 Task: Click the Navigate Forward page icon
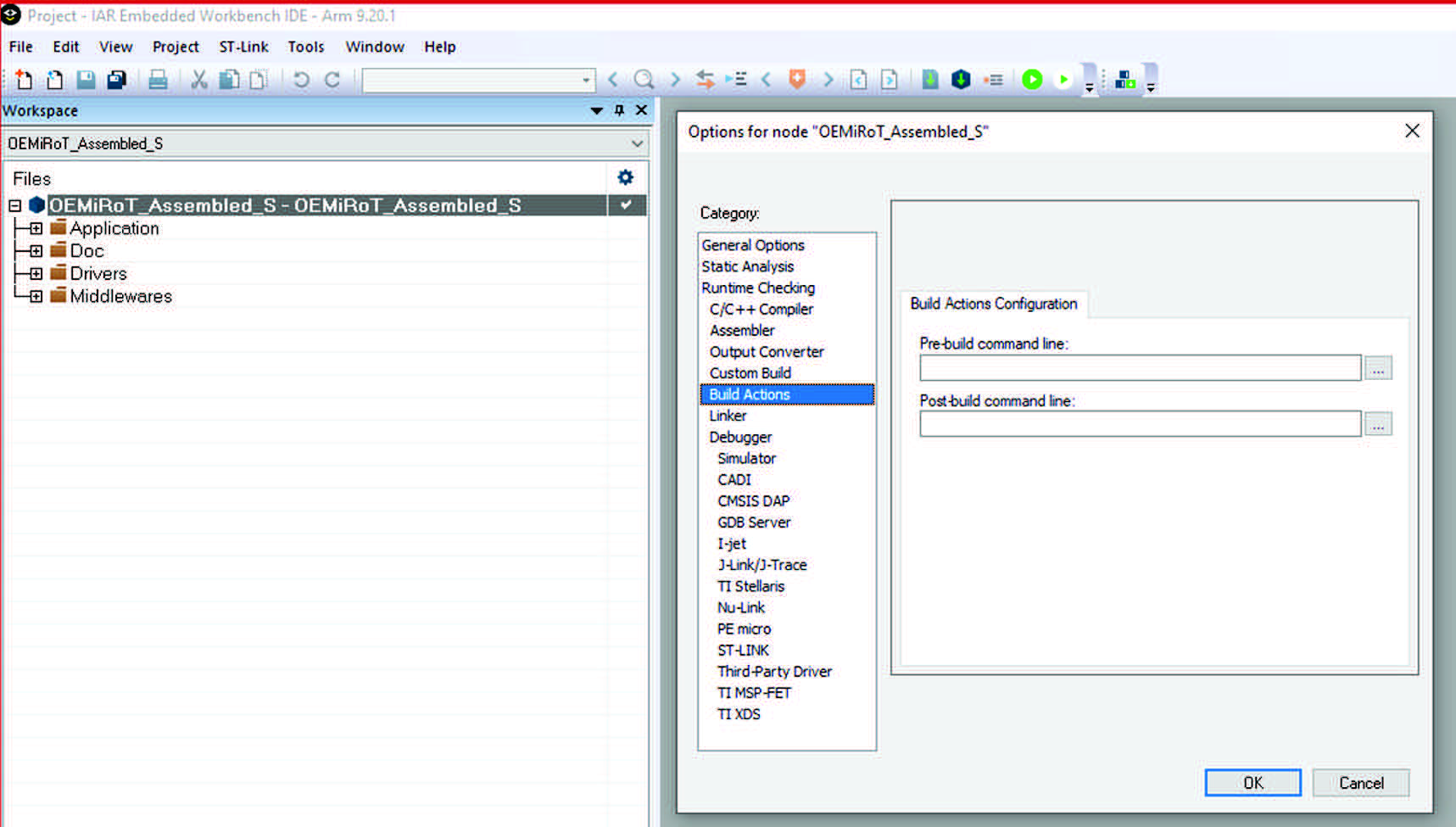point(889,80)
